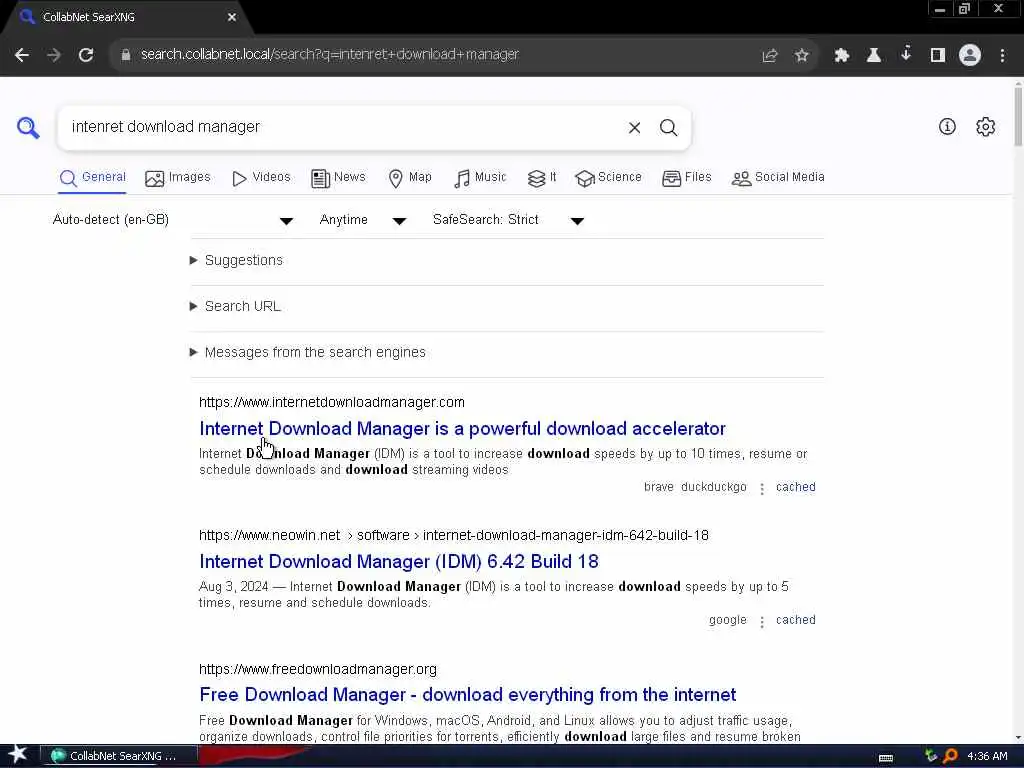Click the https://www.neowin.net URL text

pyautogui.click(x=270, y=536)
